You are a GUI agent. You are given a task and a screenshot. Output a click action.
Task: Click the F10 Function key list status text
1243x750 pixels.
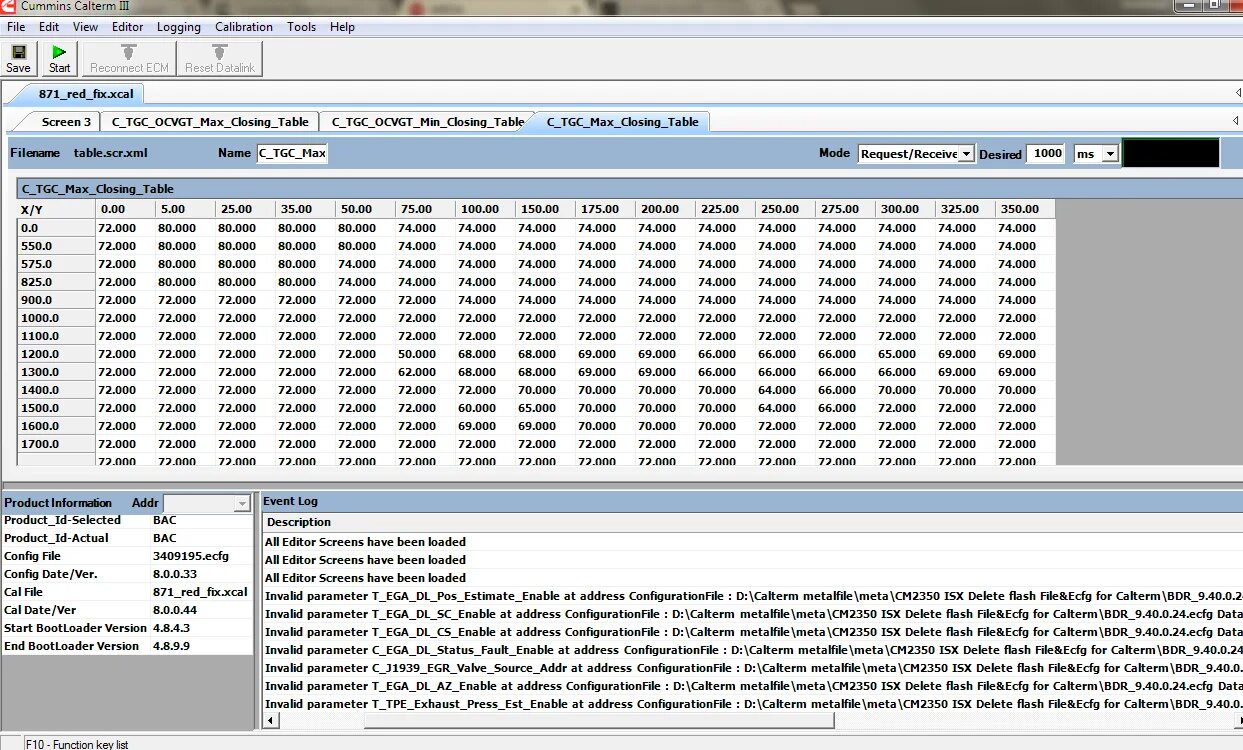click(x=77, y=744)
